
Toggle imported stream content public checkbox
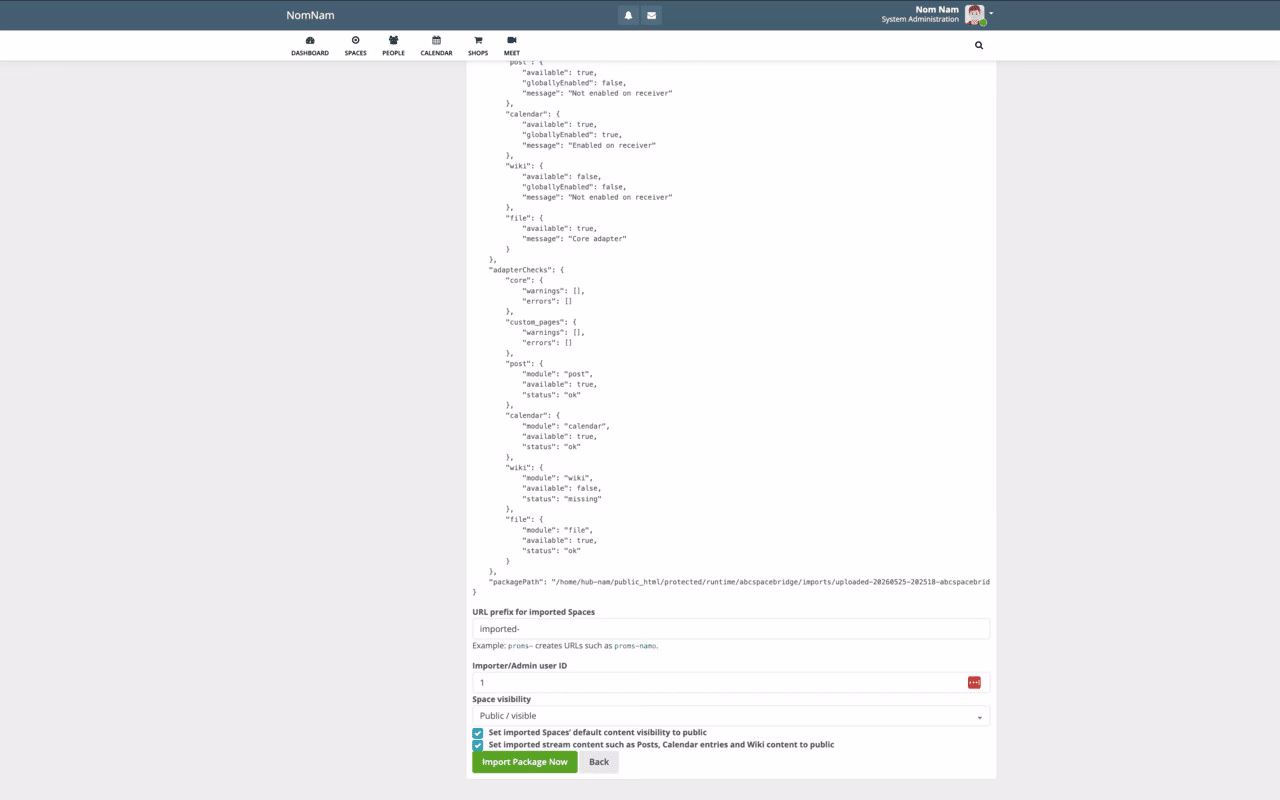478,745
